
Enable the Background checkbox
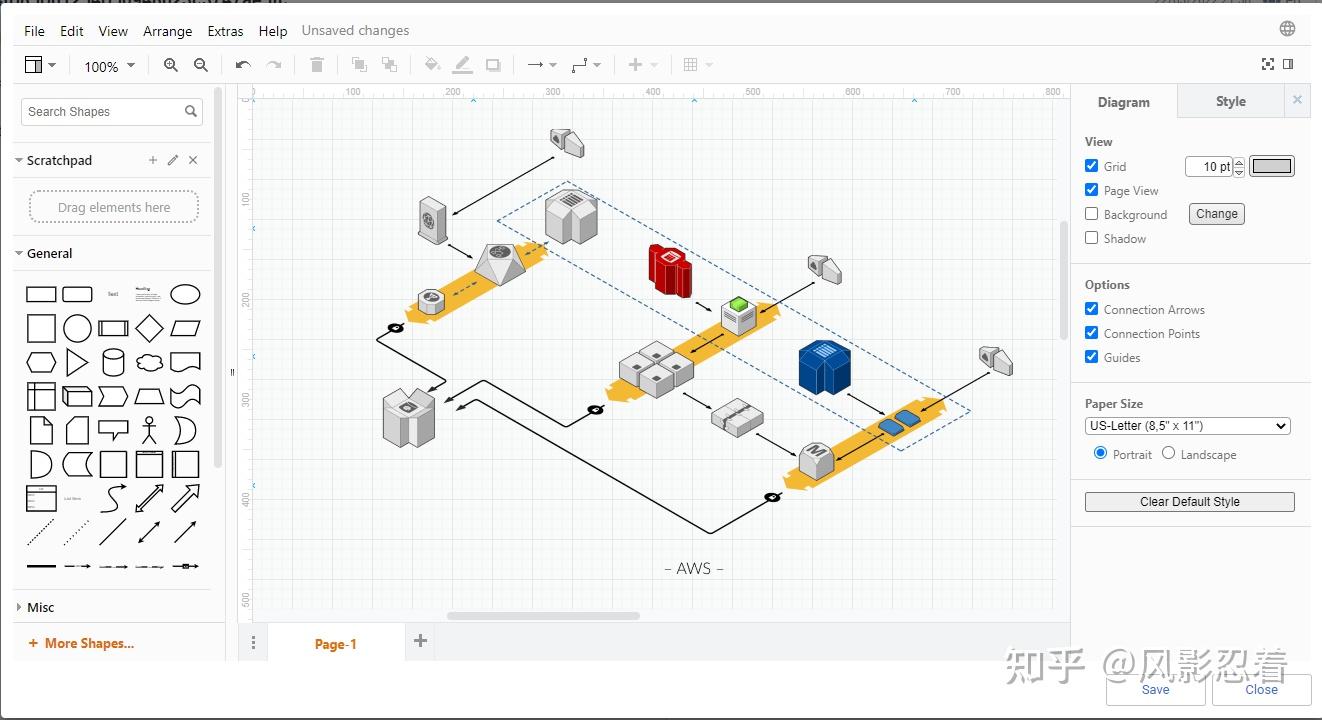point(1091,214)
